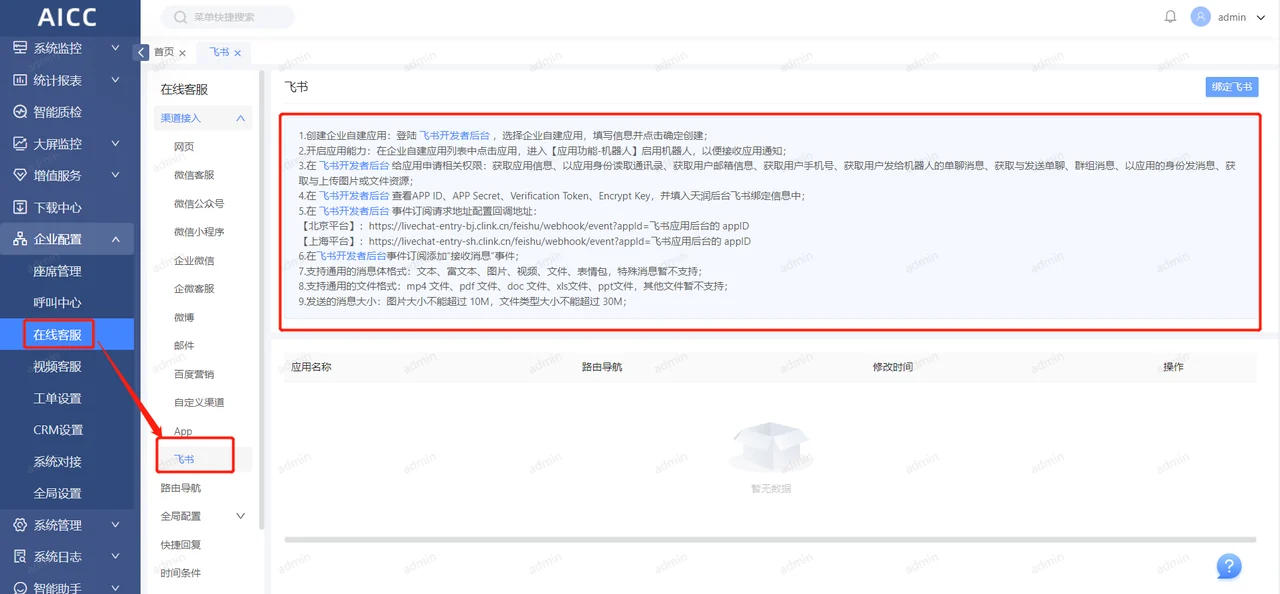
Task: Select the 微博 channel
Action: [x=184, y=317]
